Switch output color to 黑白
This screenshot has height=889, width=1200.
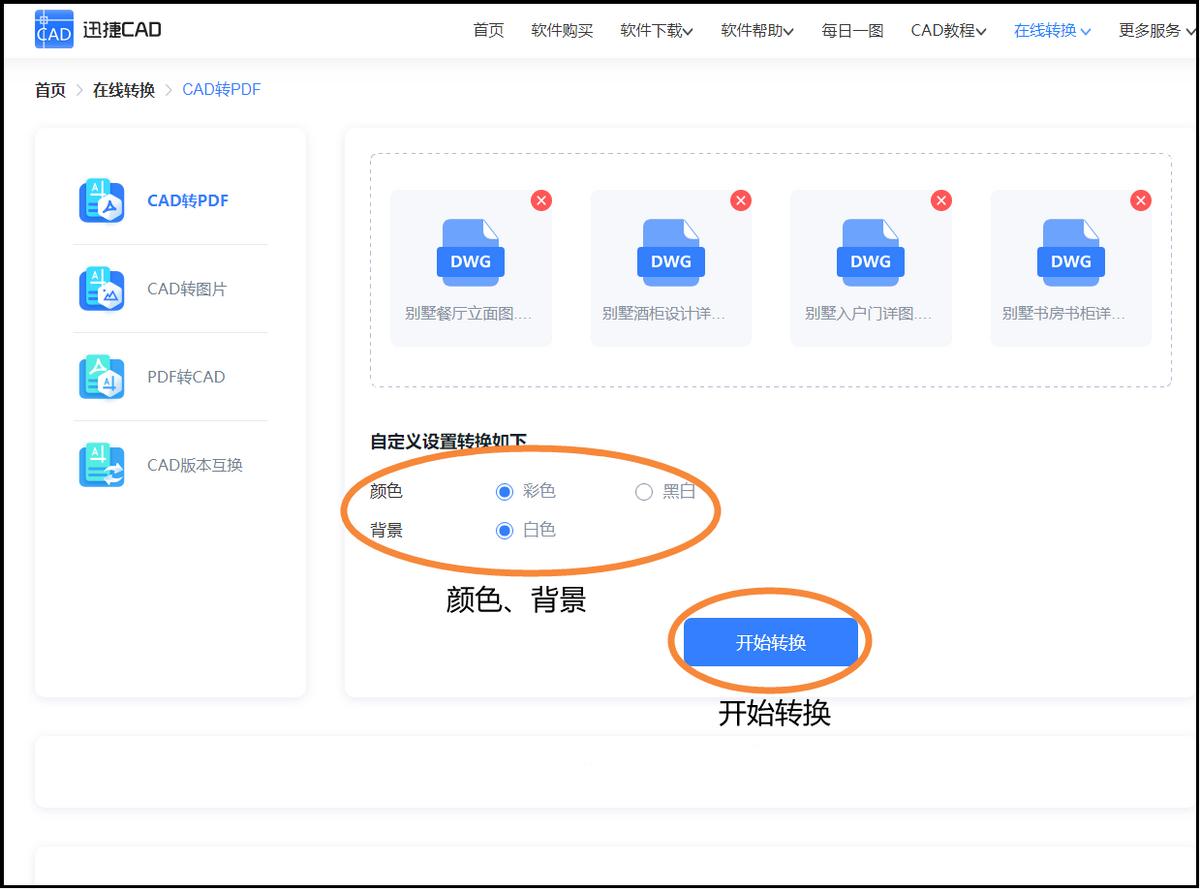click(644, 491)
